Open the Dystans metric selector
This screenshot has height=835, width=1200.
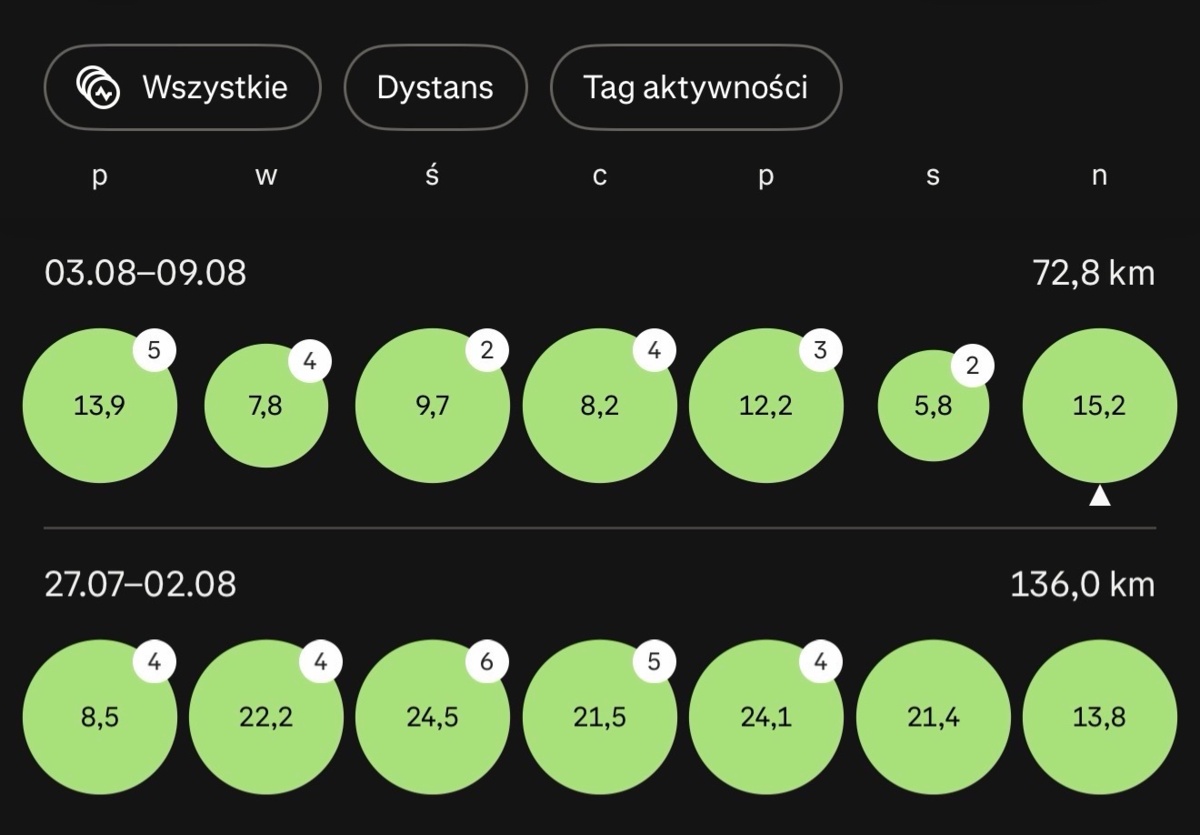click(x=435, y=87)
